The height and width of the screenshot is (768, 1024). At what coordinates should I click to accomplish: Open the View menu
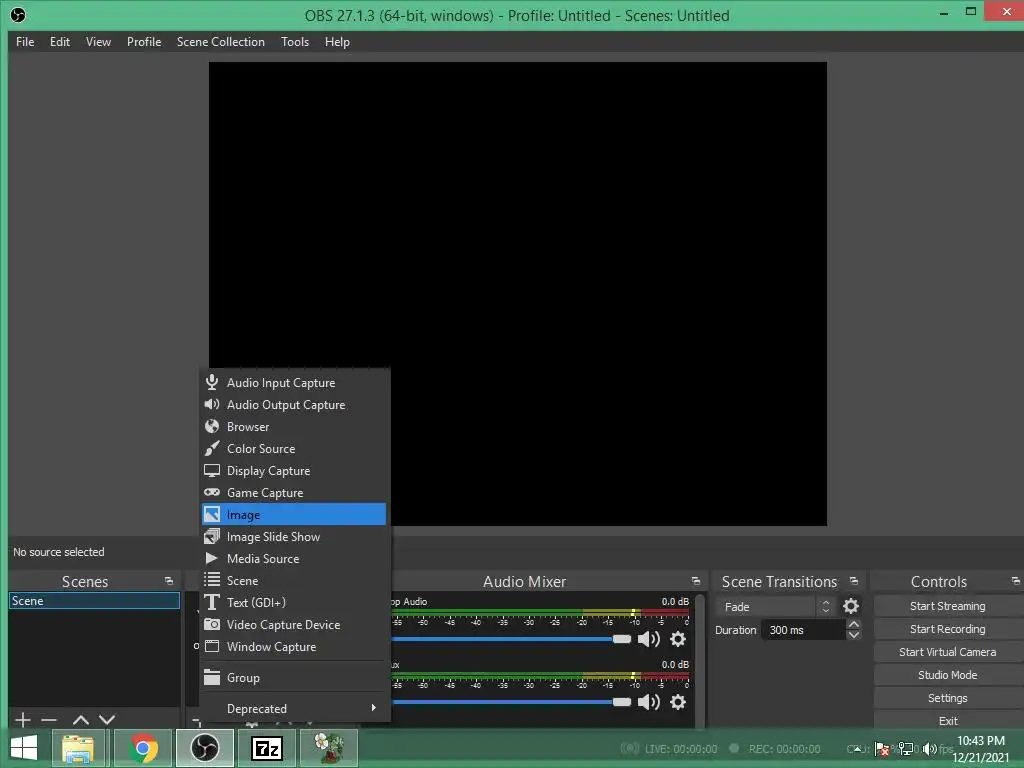tap(98, 42)
